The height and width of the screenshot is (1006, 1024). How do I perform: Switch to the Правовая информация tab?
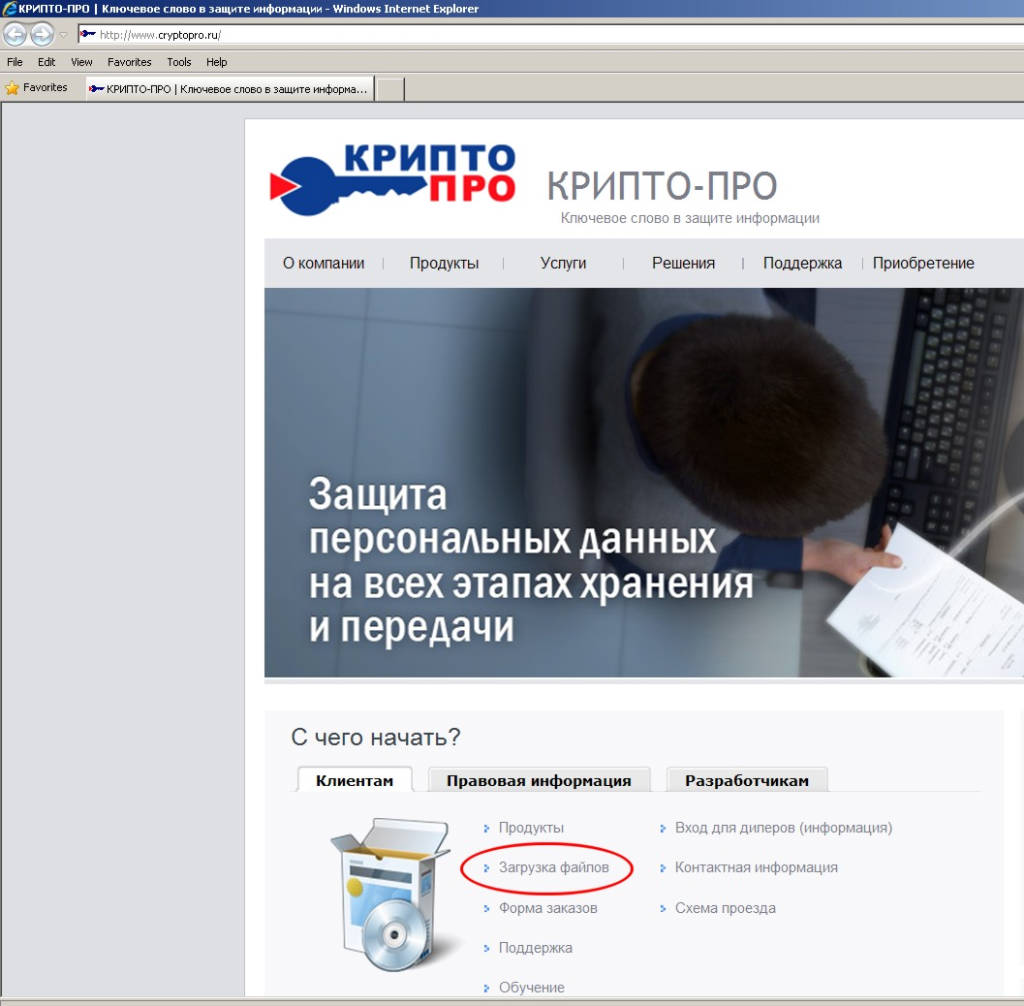(x=538, y=781)
